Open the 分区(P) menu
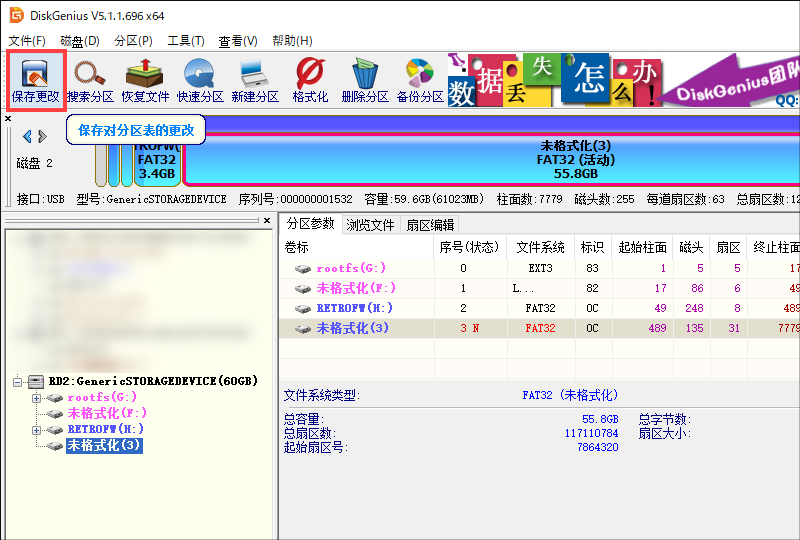Image resolution: width=800 pixels, height=540 pixels. (133, 41)
